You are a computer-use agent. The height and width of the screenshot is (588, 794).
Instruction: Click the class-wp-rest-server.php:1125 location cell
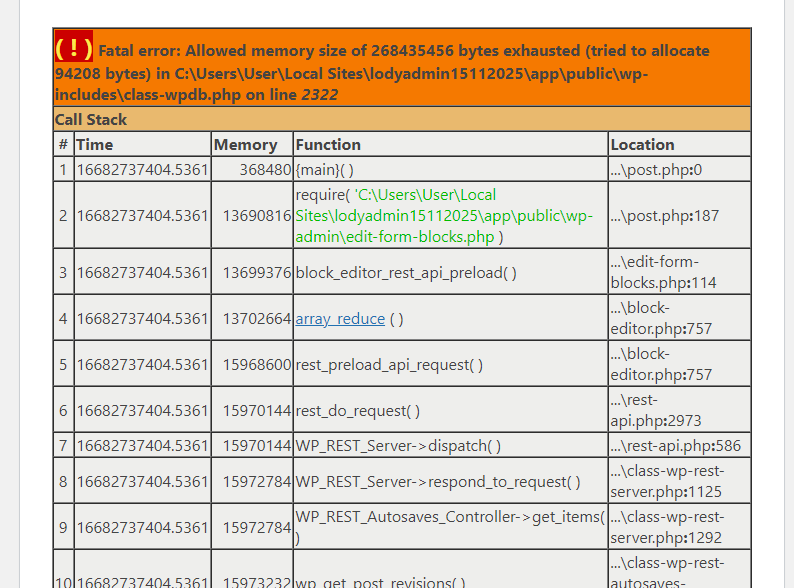[x=680, y=481]
